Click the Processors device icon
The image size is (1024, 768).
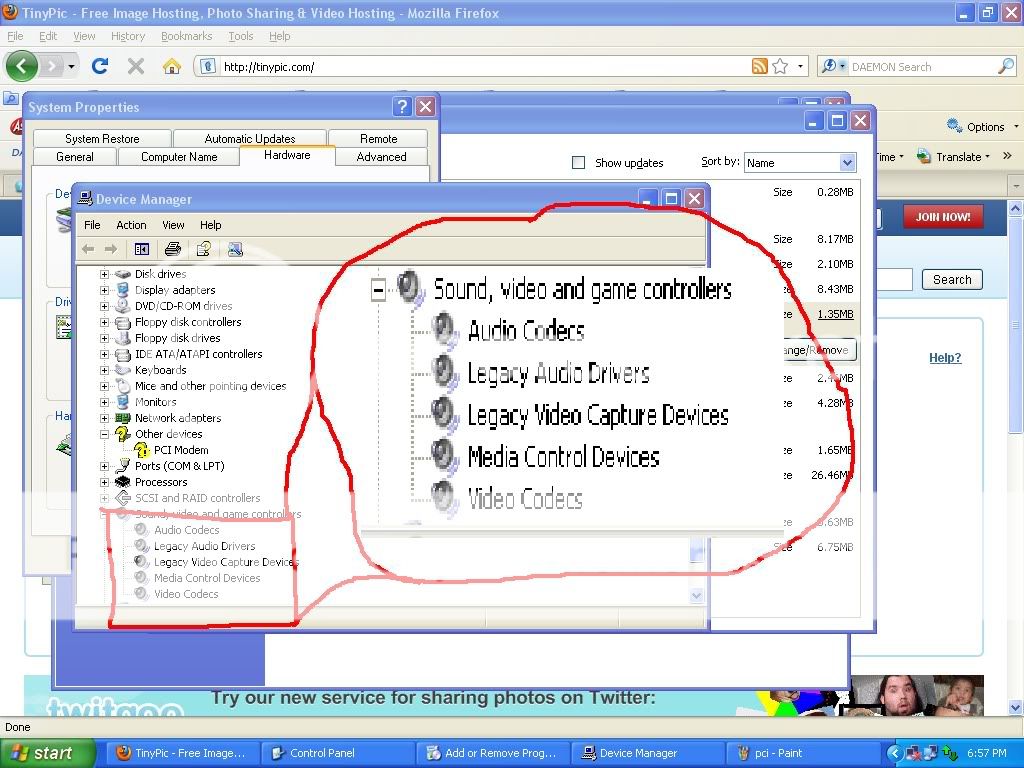[123, 482]
